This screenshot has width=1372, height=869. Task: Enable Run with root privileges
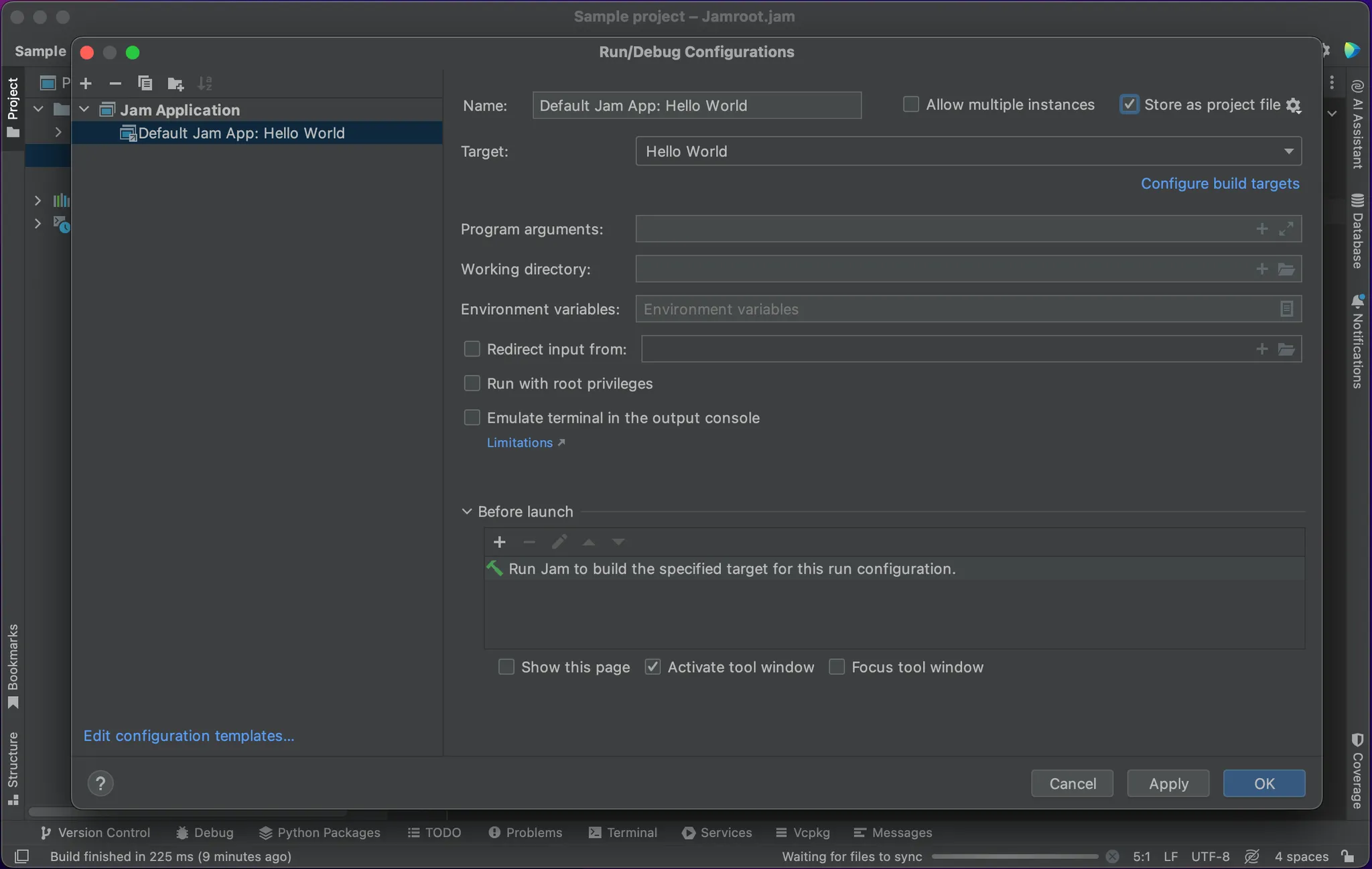pyautogui.click(x=472, y=383)
